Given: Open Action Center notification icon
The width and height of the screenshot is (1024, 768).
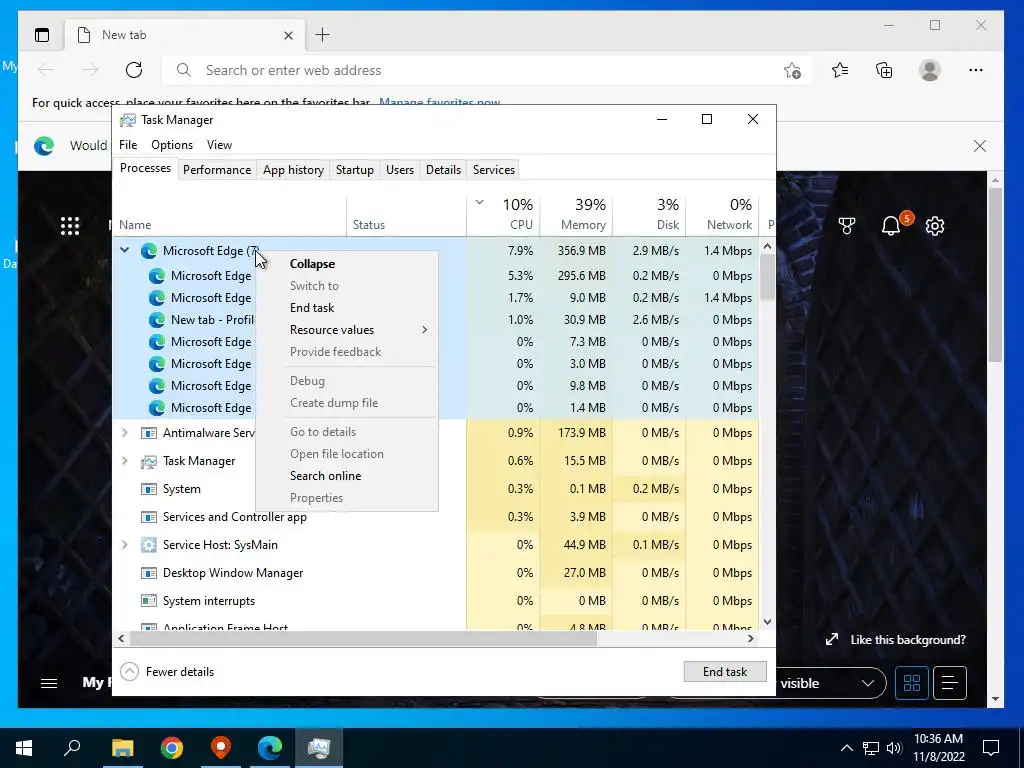Looking at the screenshot, I should 991,748.
